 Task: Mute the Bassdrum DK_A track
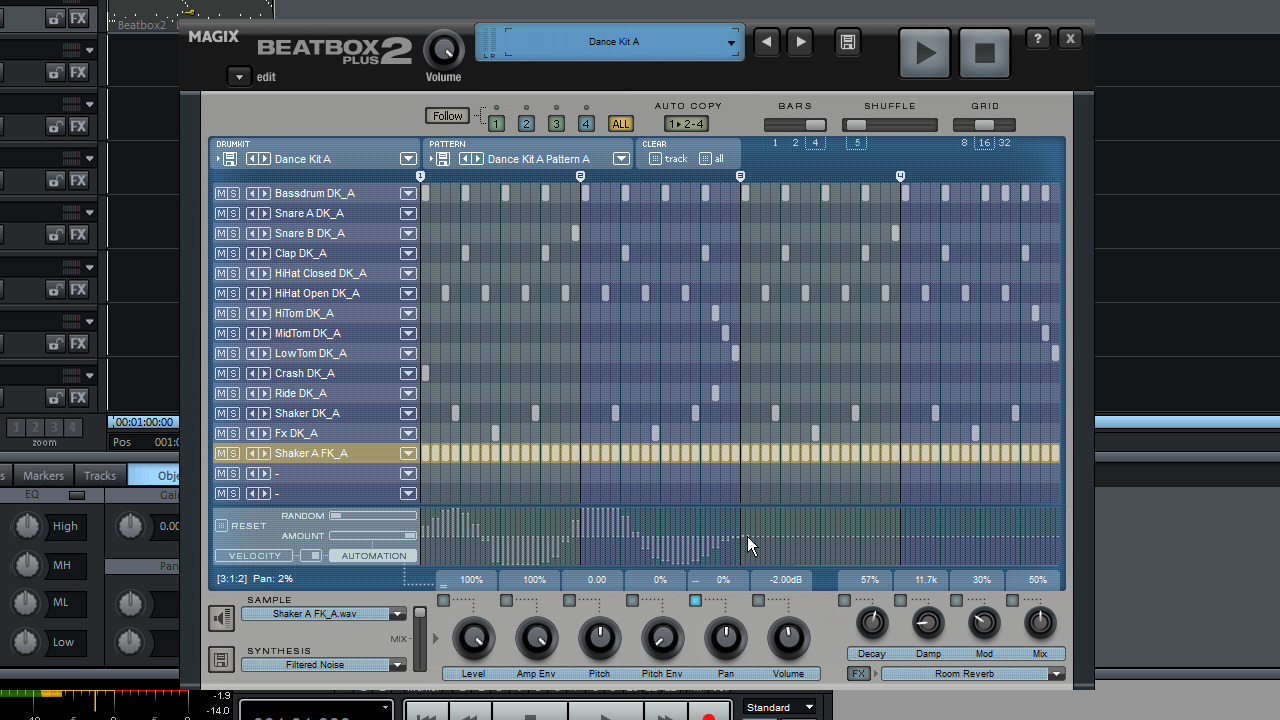click(x=221, y=193)
